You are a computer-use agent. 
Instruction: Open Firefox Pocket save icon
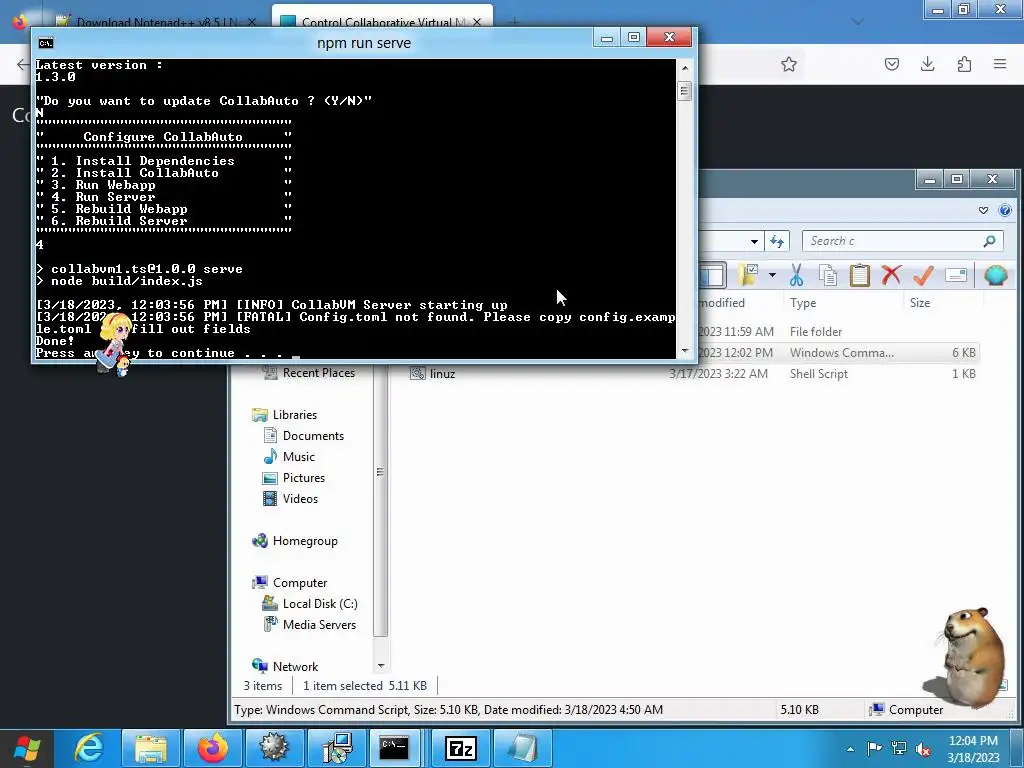[x=892, y=64]
